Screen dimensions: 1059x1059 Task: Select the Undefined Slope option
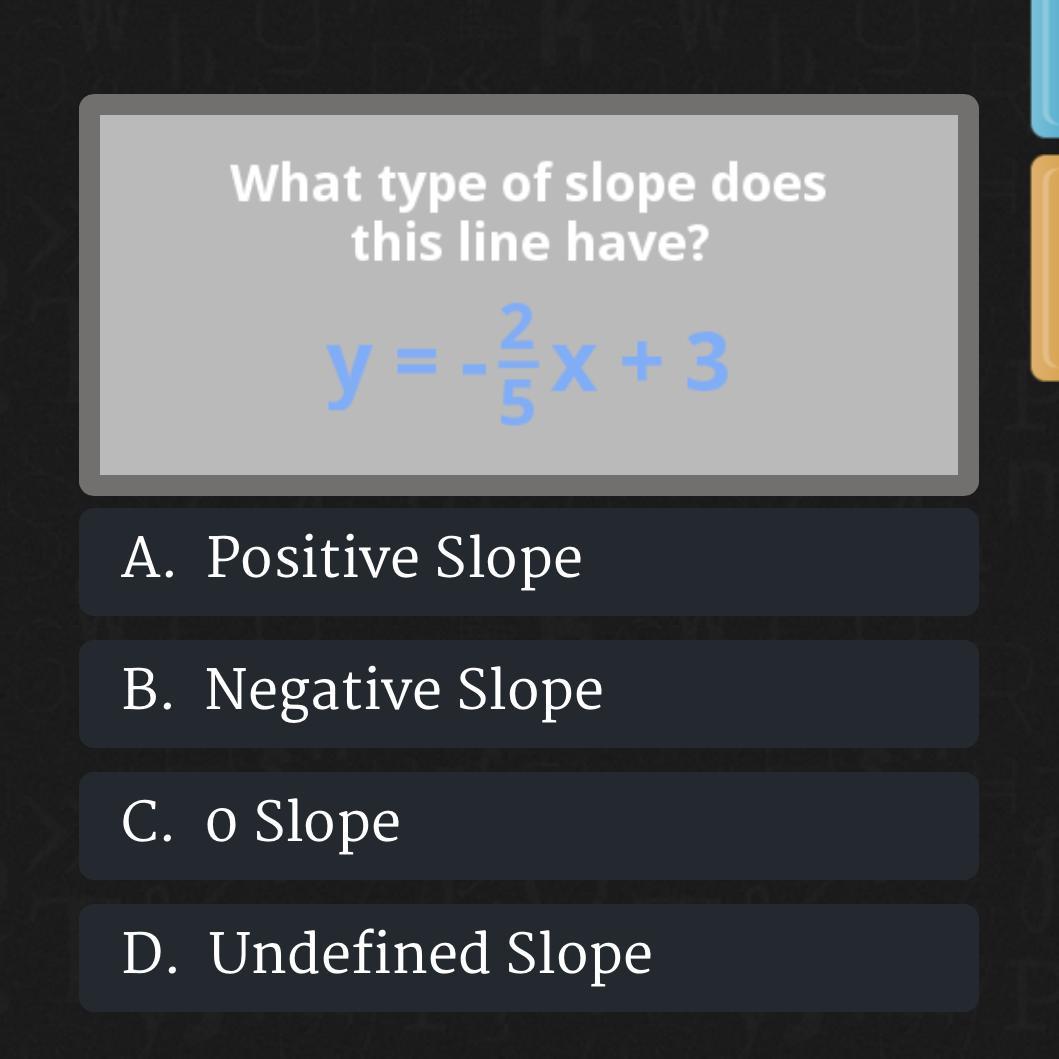pos(529,958)
